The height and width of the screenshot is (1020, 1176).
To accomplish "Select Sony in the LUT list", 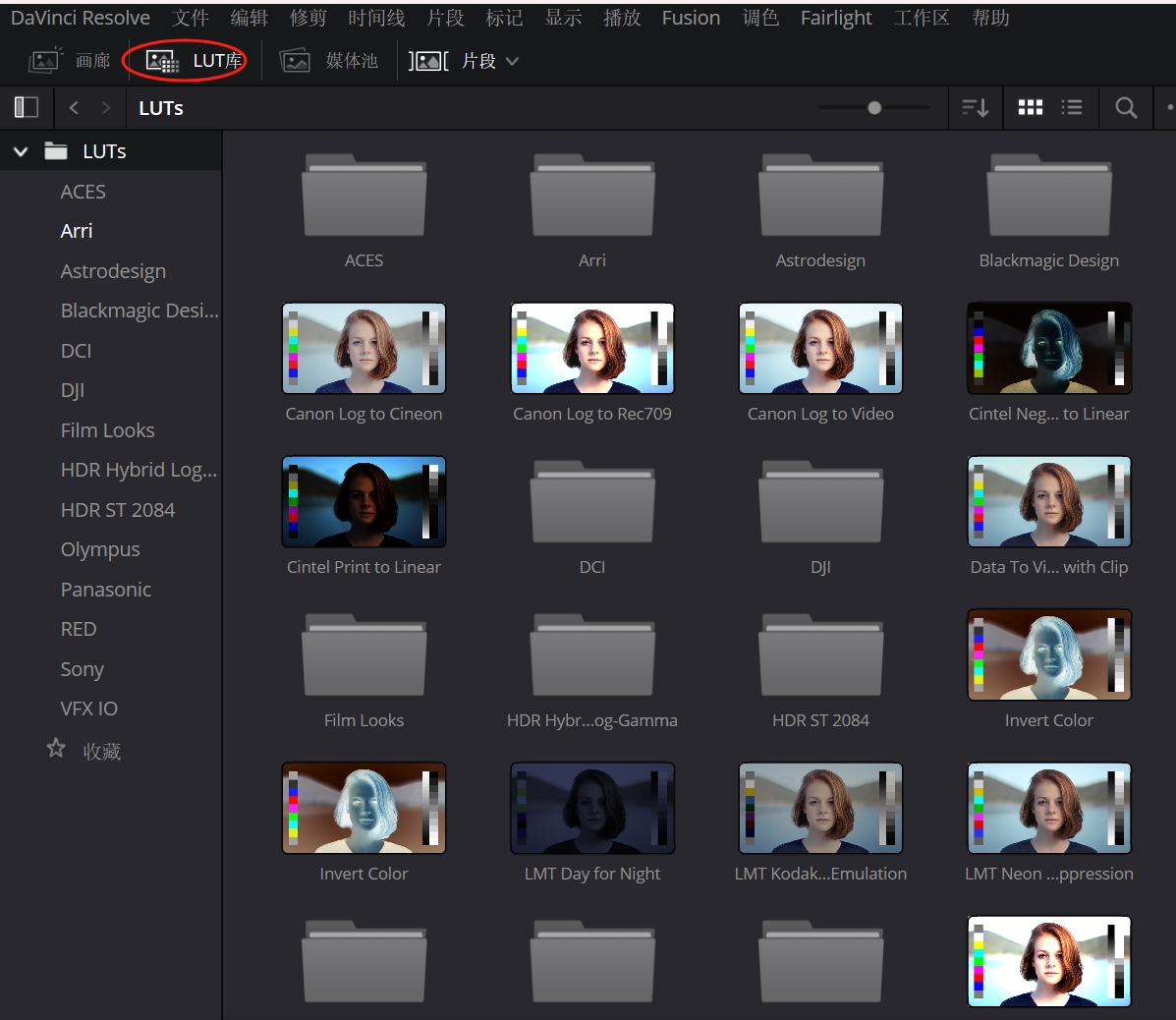I will (x=82, y=669).
